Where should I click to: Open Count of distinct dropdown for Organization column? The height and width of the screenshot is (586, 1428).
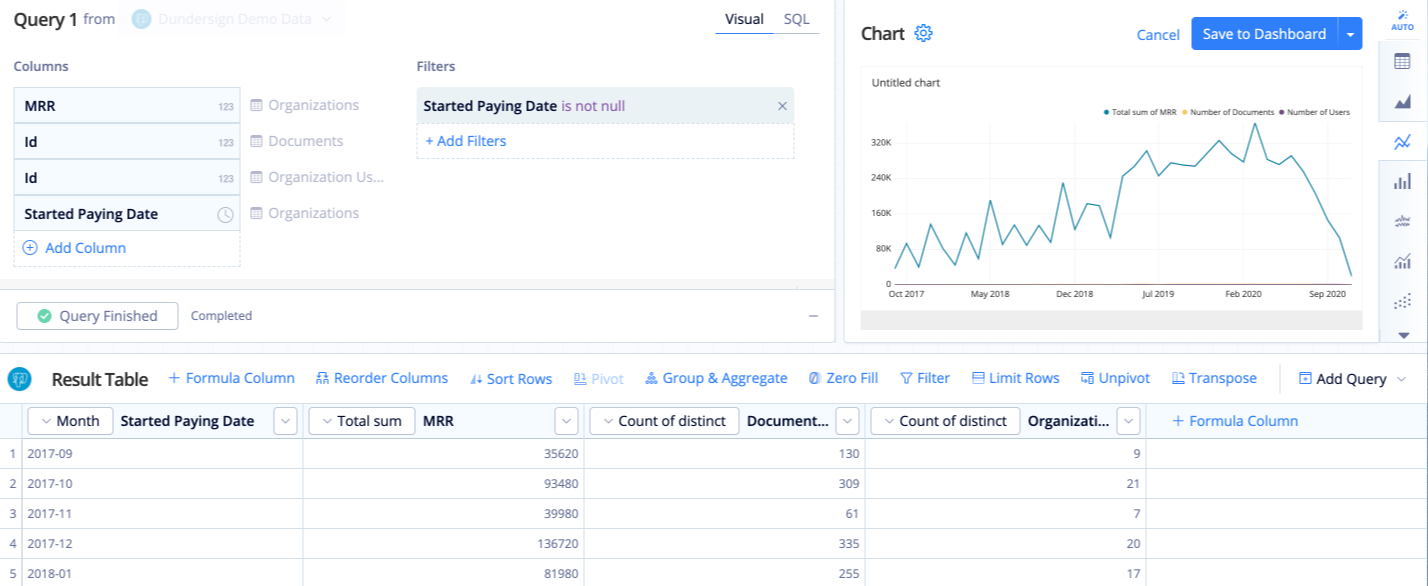pyautogui.click(x=946, y=421)
